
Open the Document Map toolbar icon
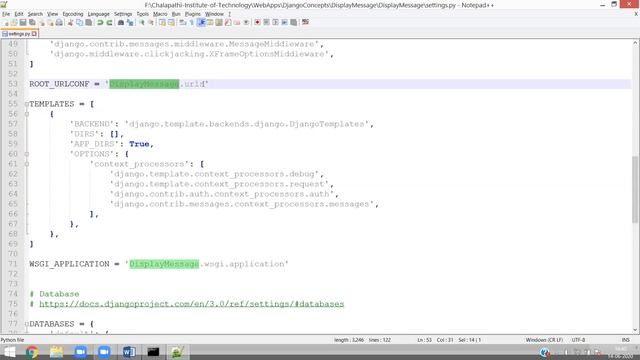[x=219, y=22]
